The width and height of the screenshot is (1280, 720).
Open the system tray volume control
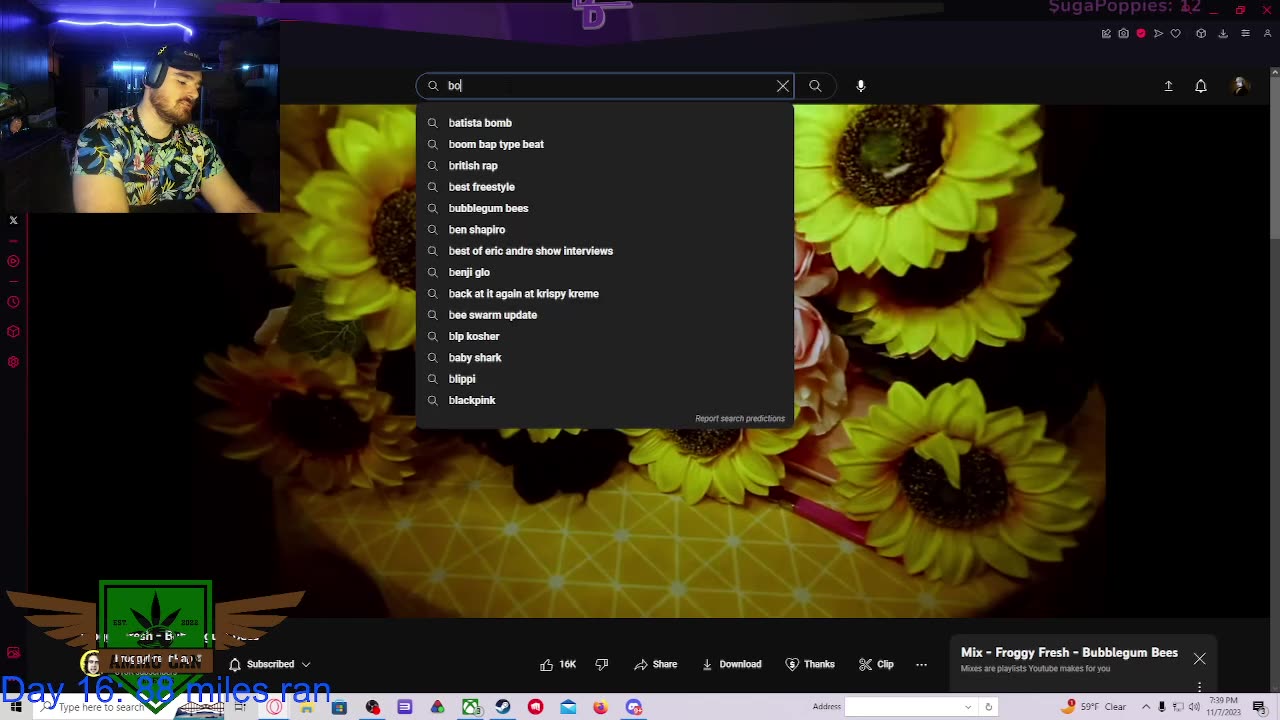coord(1194,707)
